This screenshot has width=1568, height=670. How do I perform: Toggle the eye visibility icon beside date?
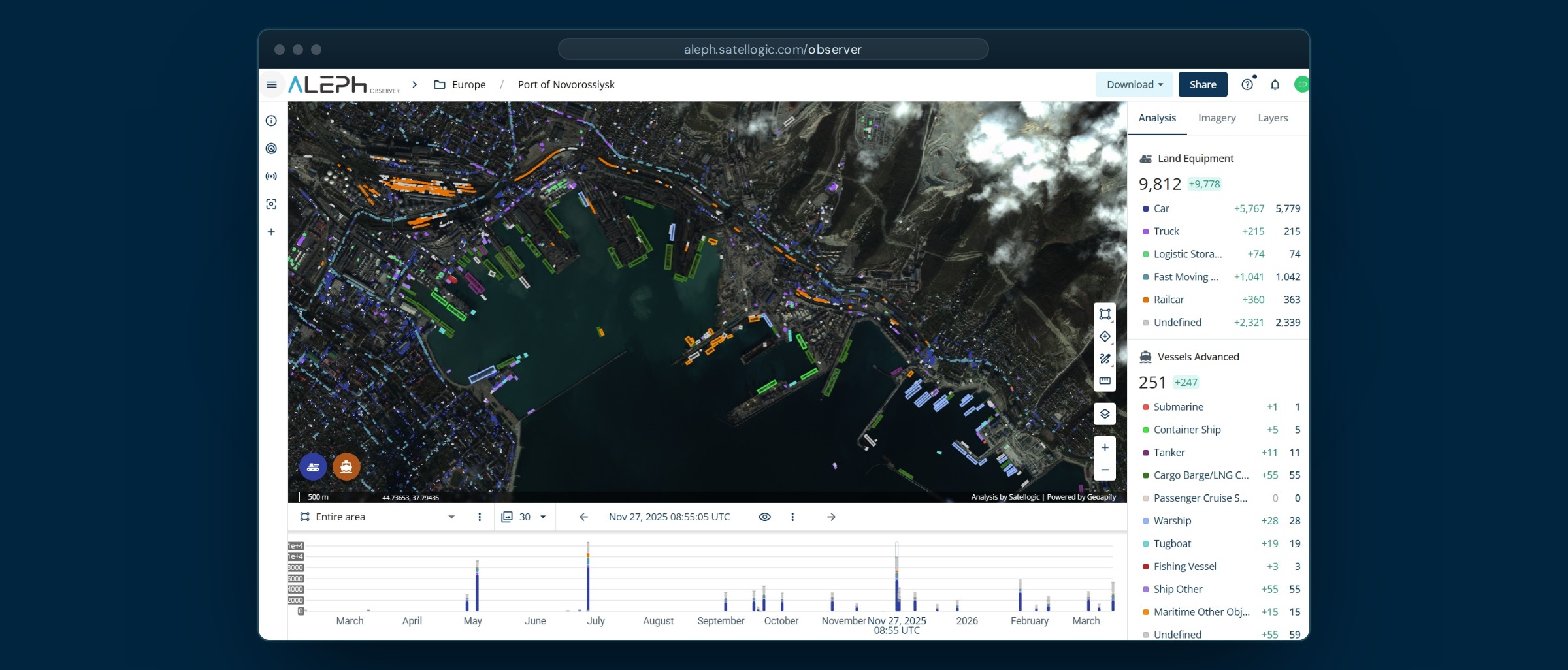click(x=765, y=517)
